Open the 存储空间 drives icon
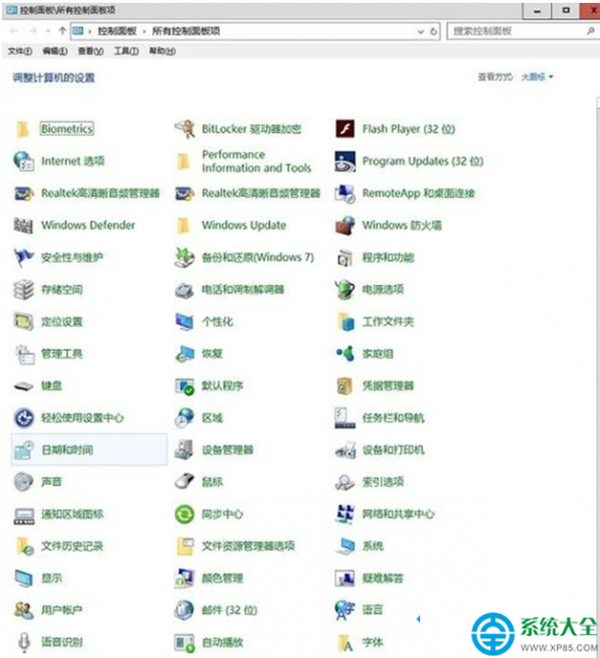600x658 pixels. point(23,290)
